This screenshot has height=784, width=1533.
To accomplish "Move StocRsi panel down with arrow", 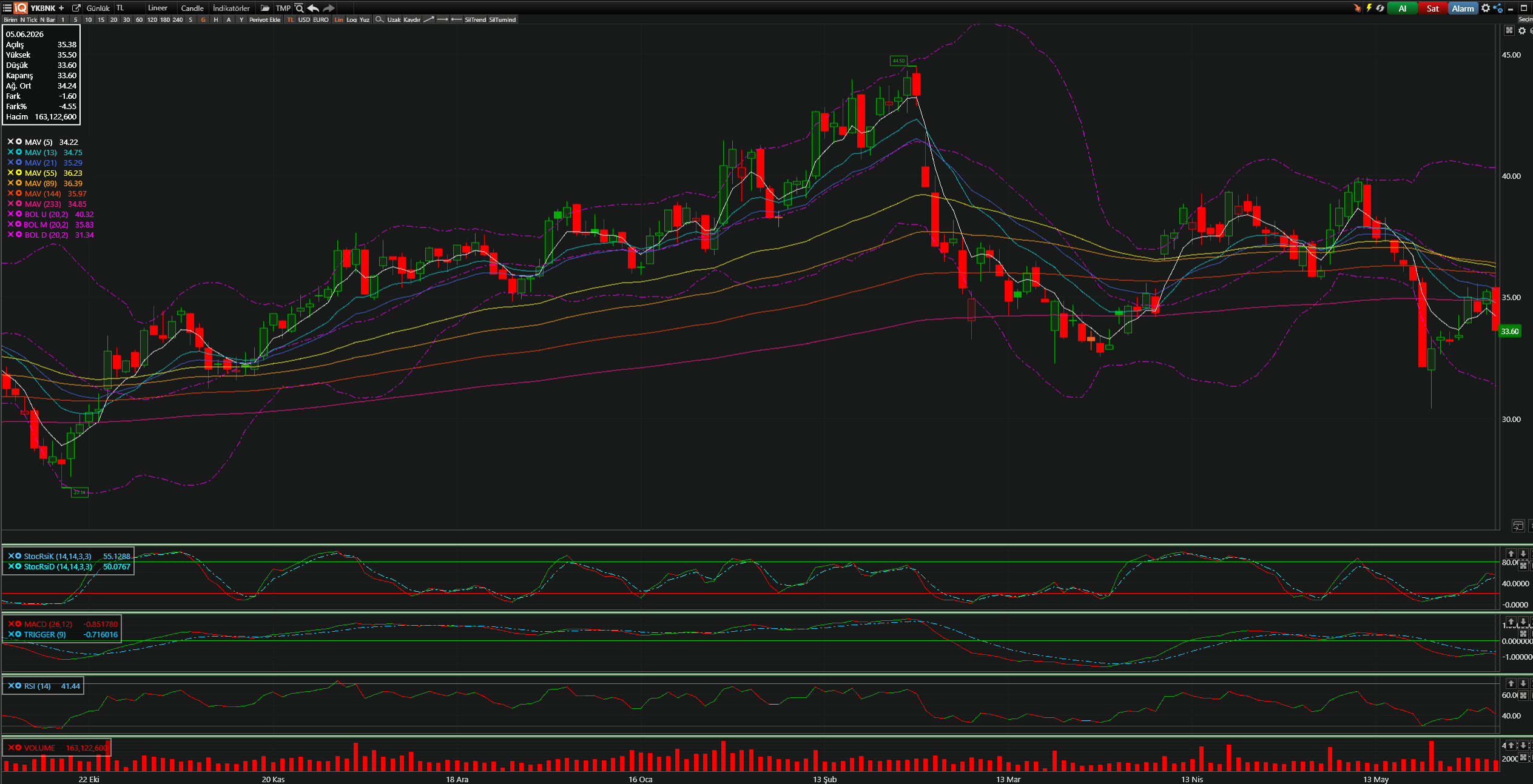I will pyautogui.click(x=1523, y=553).
